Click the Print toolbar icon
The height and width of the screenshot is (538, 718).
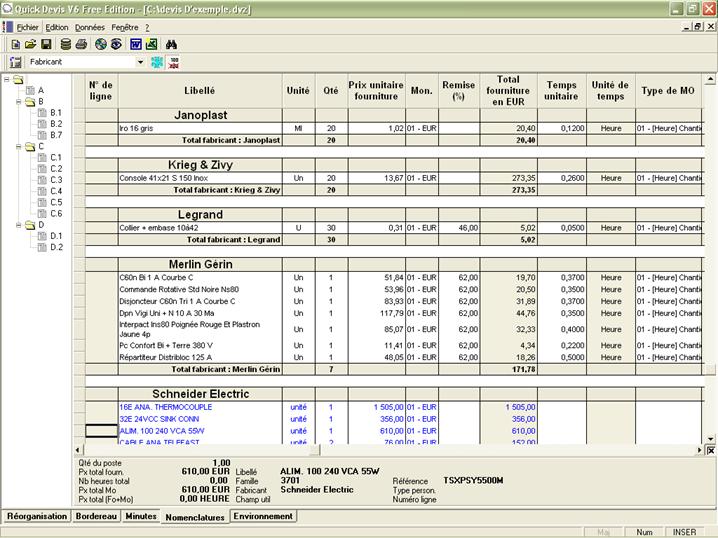click(x=81, y=44)
